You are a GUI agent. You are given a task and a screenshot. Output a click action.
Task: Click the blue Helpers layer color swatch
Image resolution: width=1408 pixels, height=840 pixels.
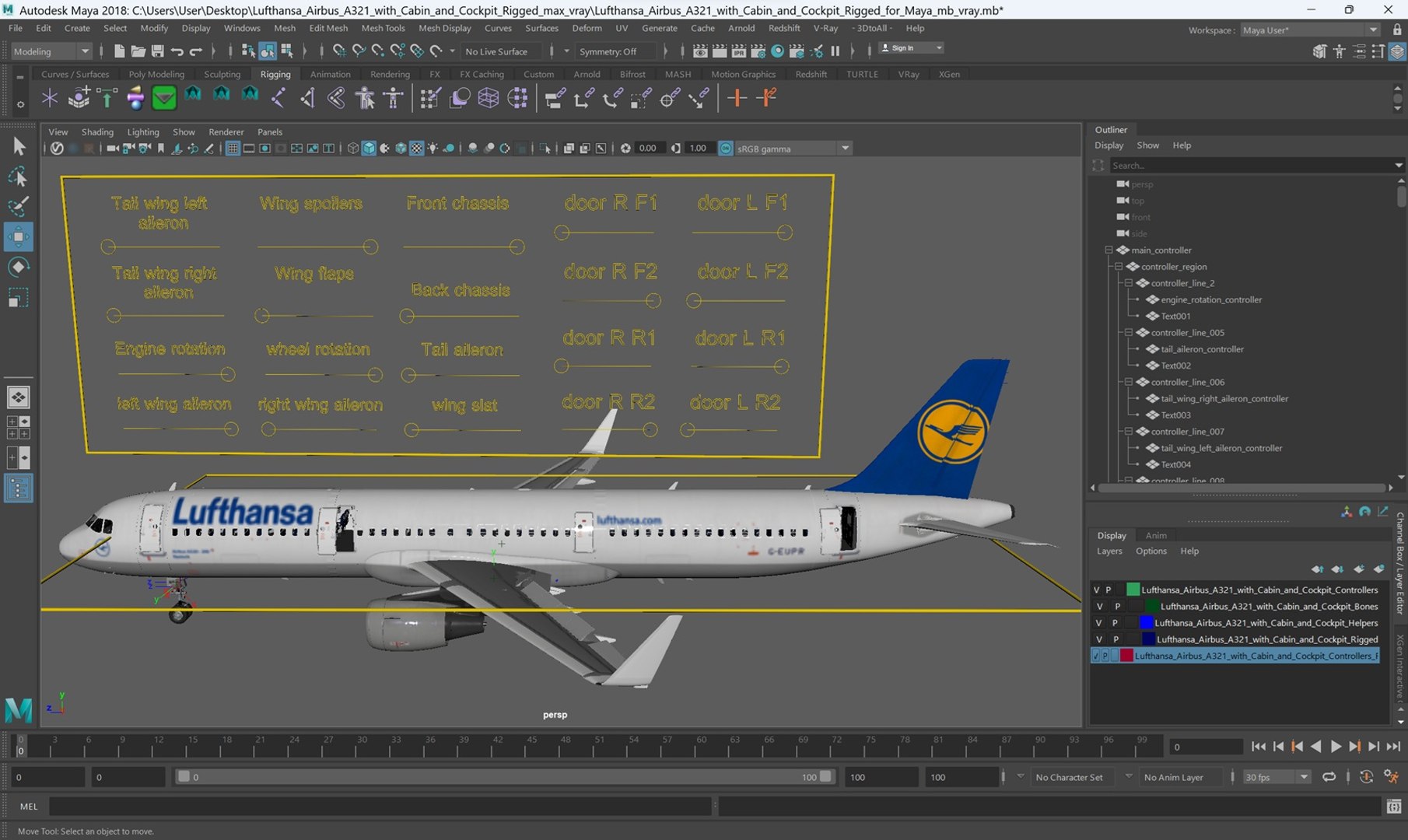tap(1146, 622)
